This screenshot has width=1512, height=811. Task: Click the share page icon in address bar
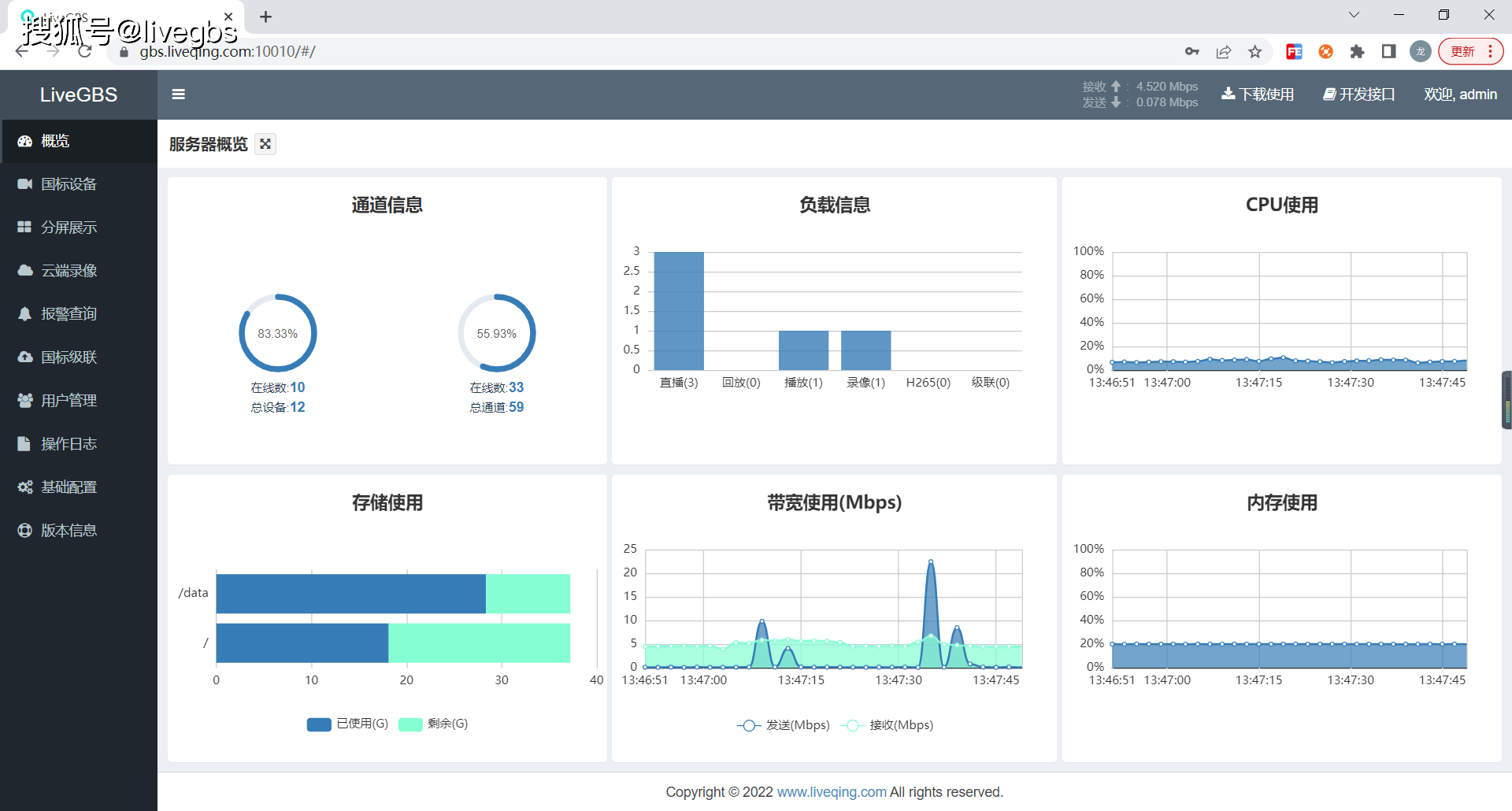coord(1224,52)
